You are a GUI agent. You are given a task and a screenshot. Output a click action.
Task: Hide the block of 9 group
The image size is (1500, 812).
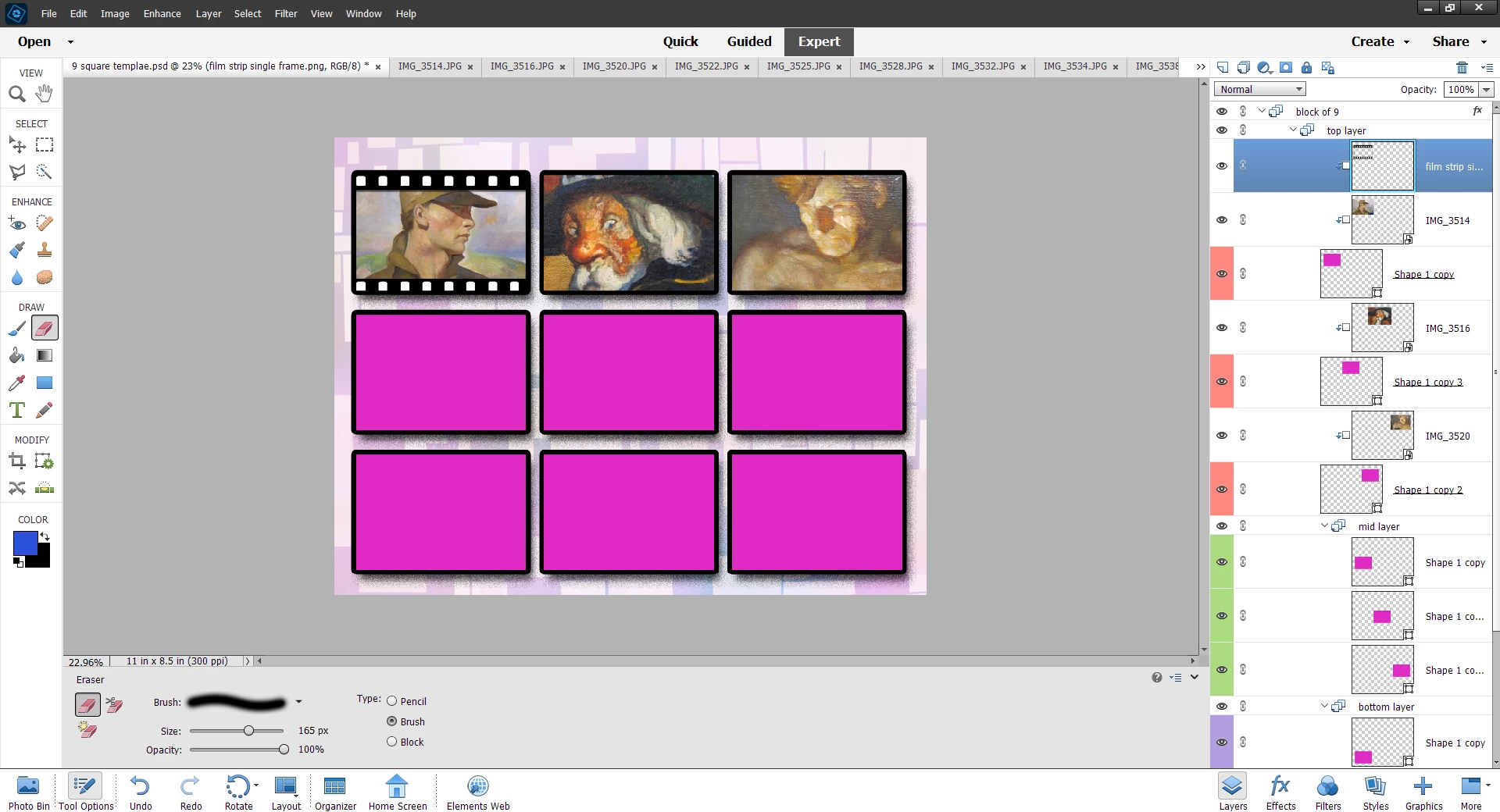[1222, 111]
